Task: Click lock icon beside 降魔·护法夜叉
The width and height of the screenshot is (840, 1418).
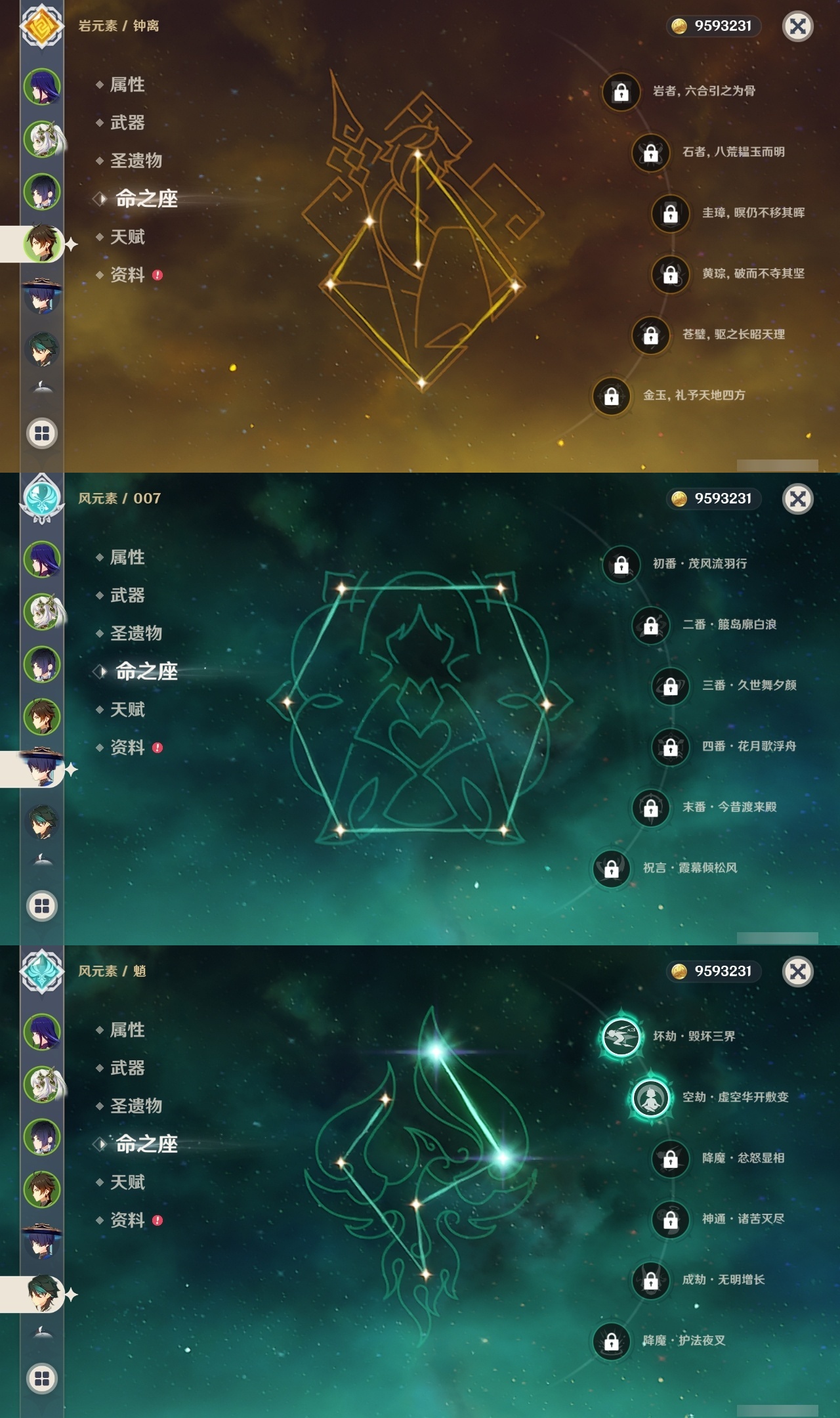Action: coord(612,1341)
